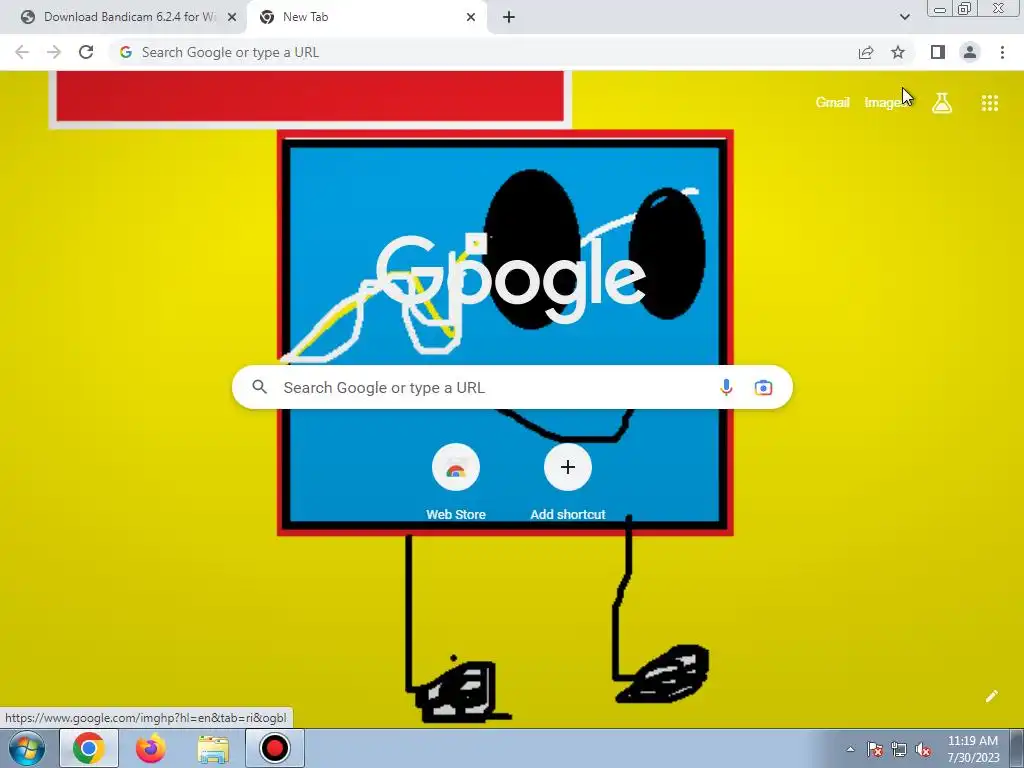This screenshot has height=768, width=1024.
Task: Open Action Center flag tray icon
Action: tap(874, 749)
